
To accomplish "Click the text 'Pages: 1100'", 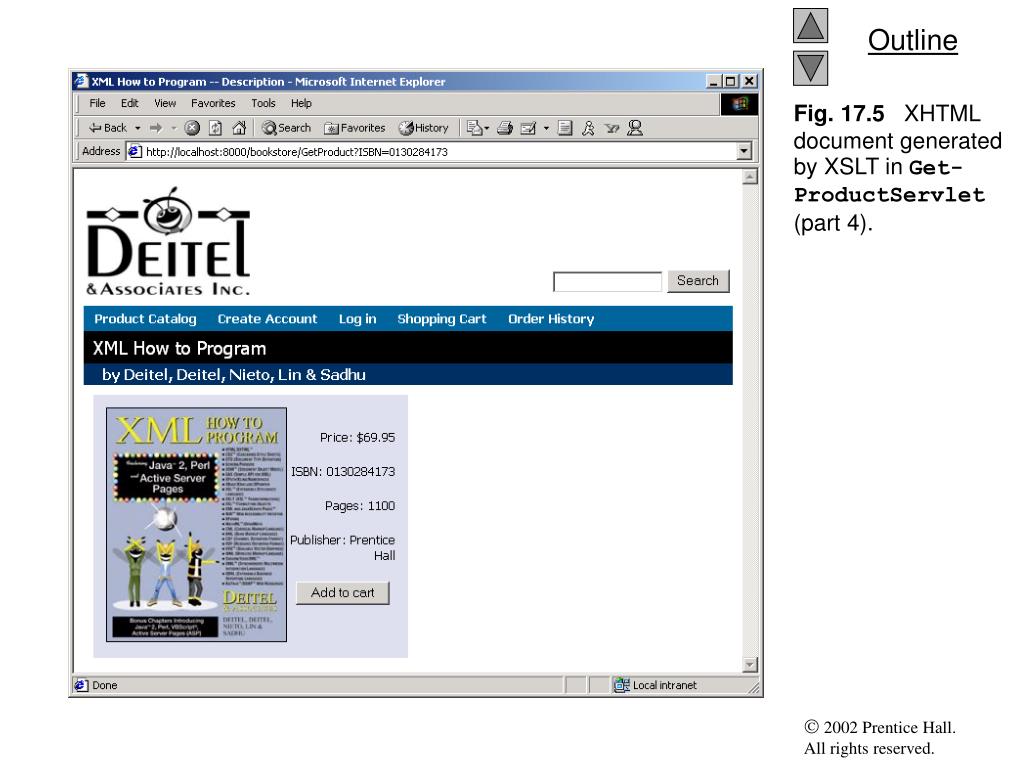I will point(360,505).
